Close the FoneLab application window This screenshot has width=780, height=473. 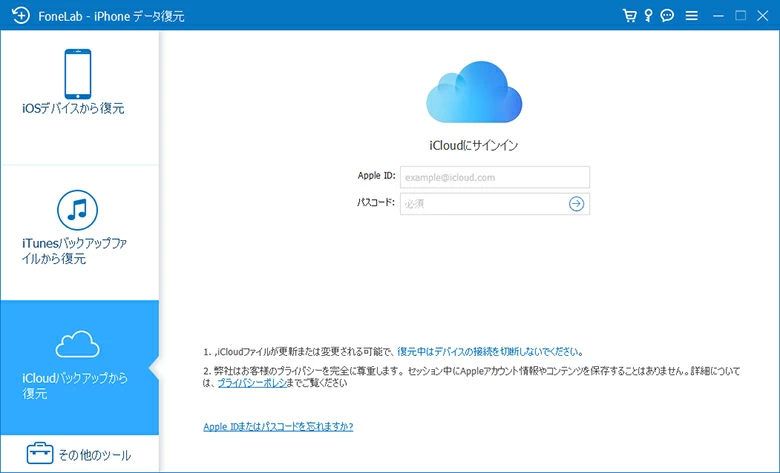point(762,16)
